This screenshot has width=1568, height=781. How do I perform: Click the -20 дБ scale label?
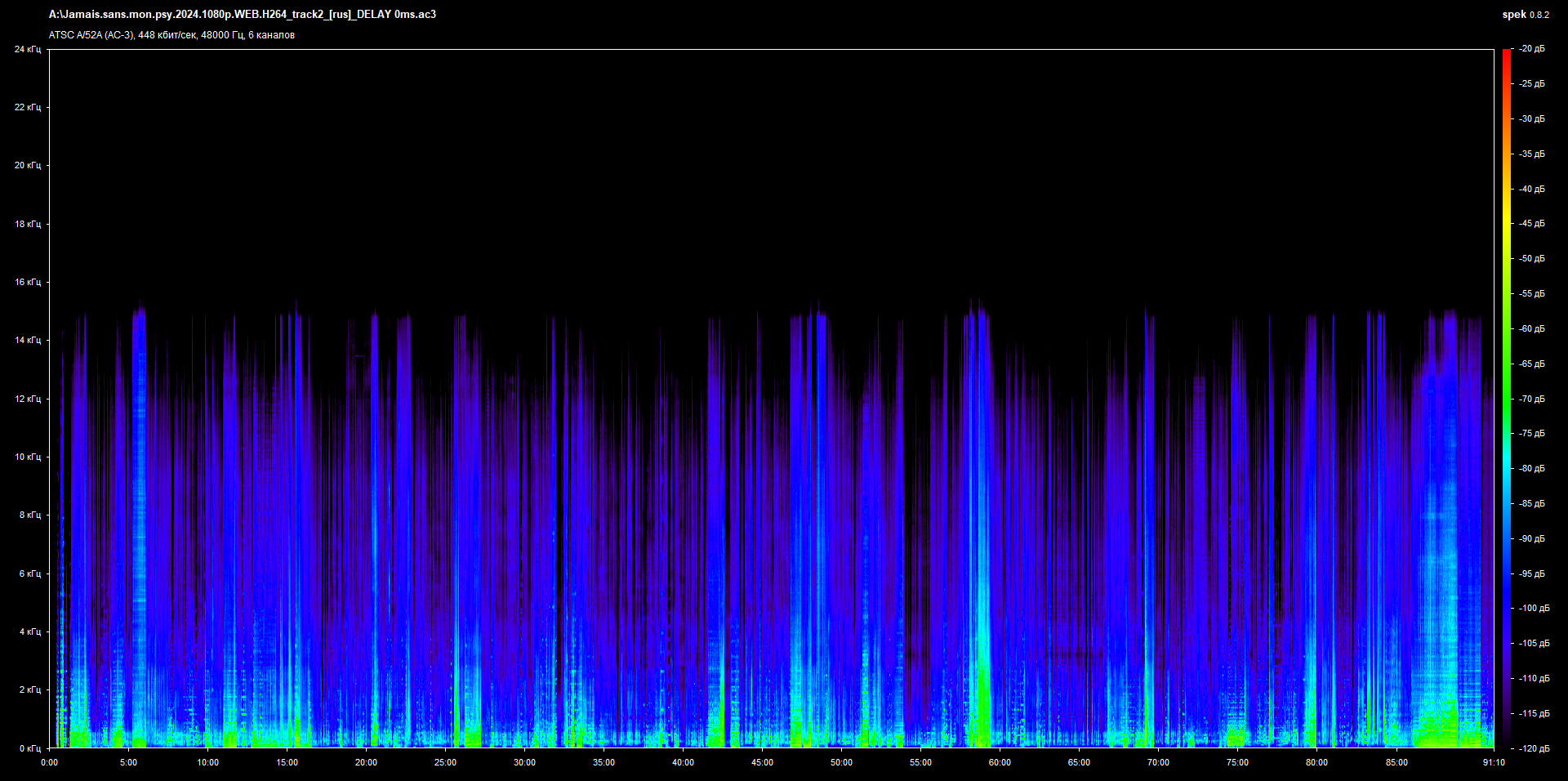1532,49
